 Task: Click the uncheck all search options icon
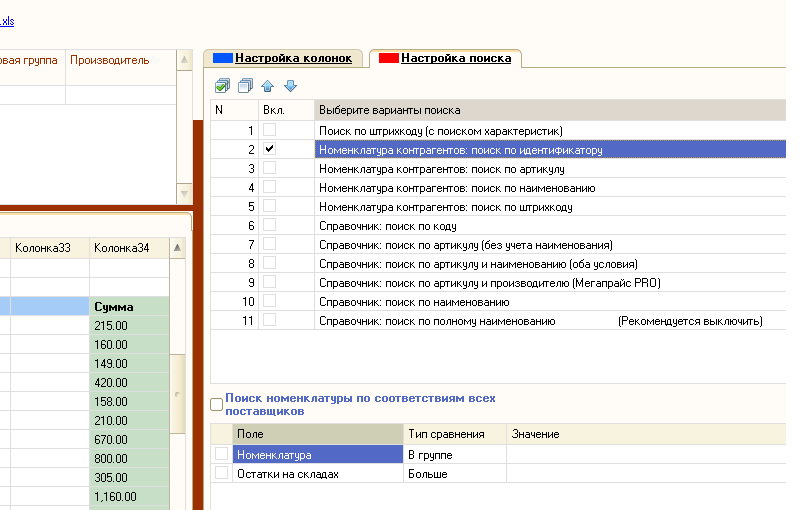[245, 86]
